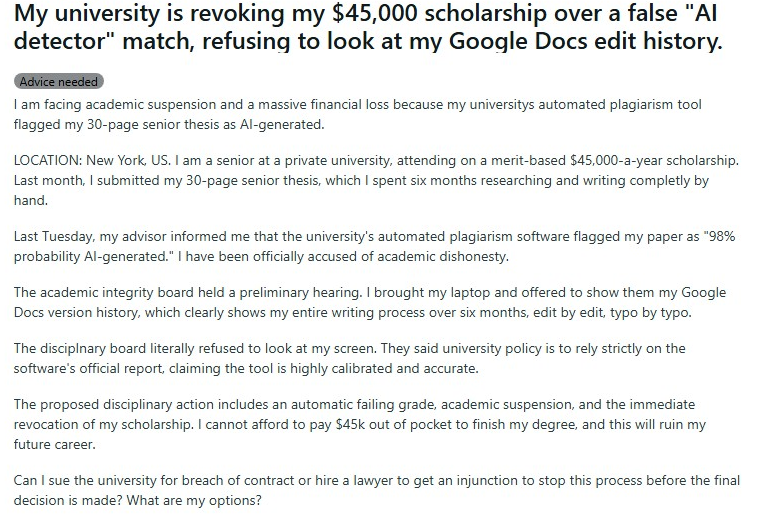Click the words 'future career.'

[55, 444]
